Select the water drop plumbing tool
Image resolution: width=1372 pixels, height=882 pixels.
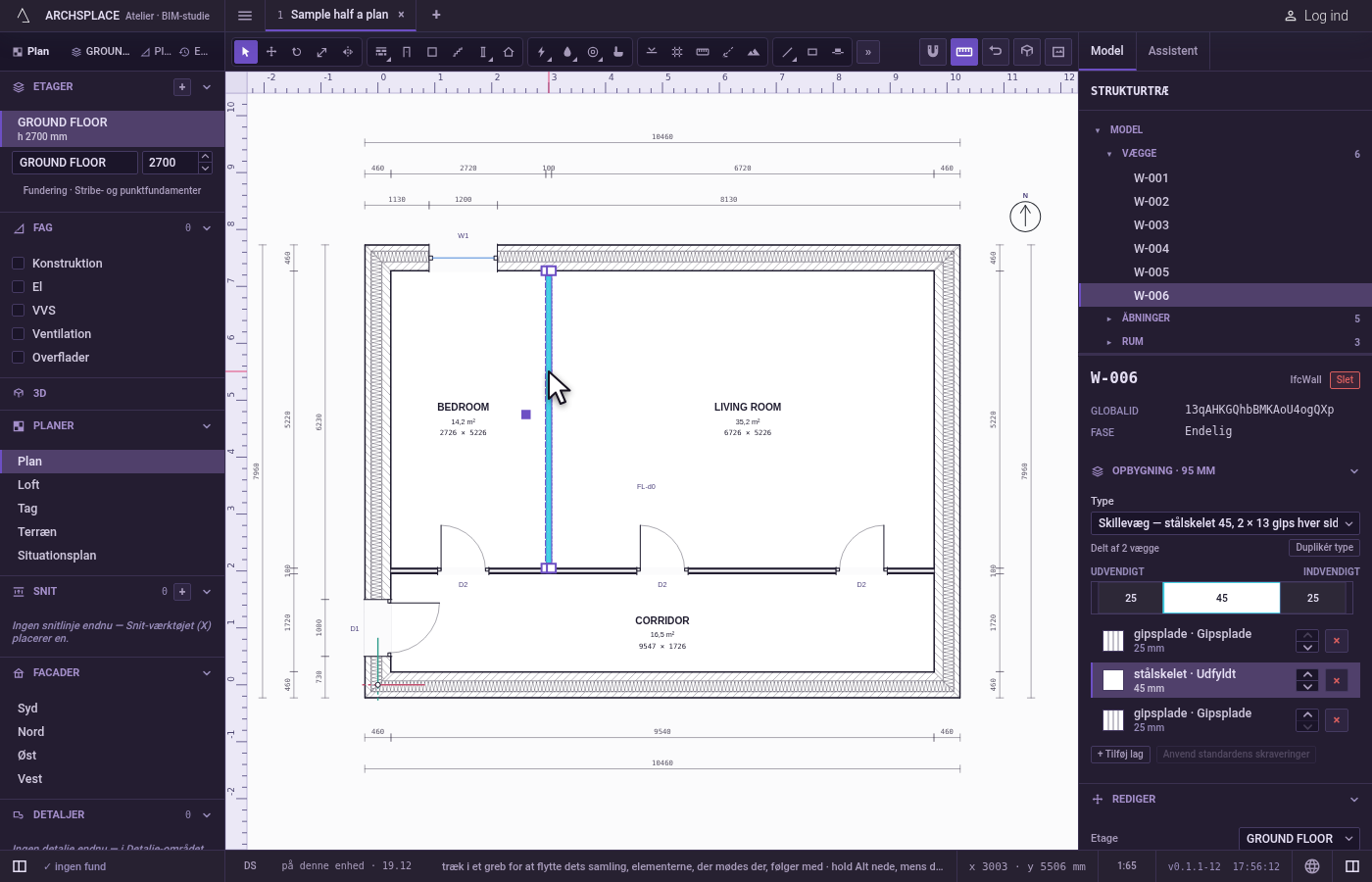567,52
